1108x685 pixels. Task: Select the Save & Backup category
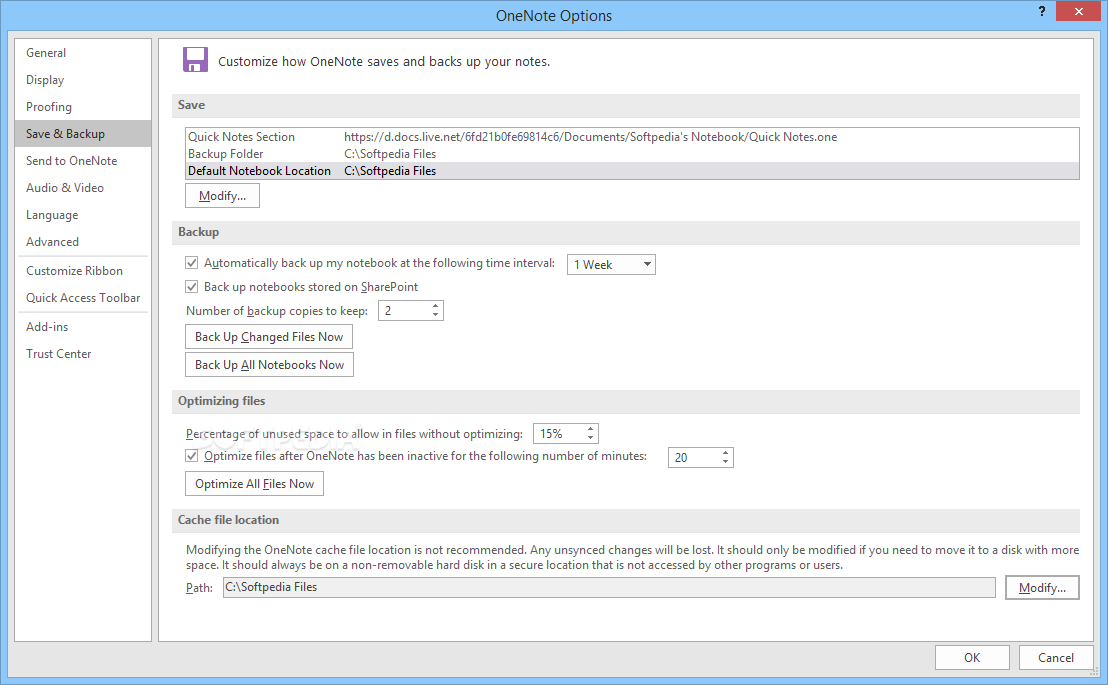pos(83,134)
